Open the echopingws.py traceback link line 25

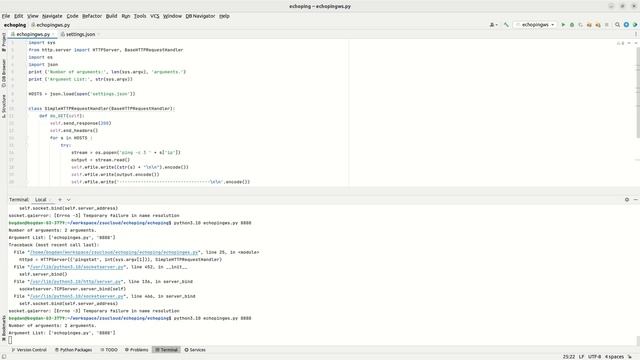point(114,252)
